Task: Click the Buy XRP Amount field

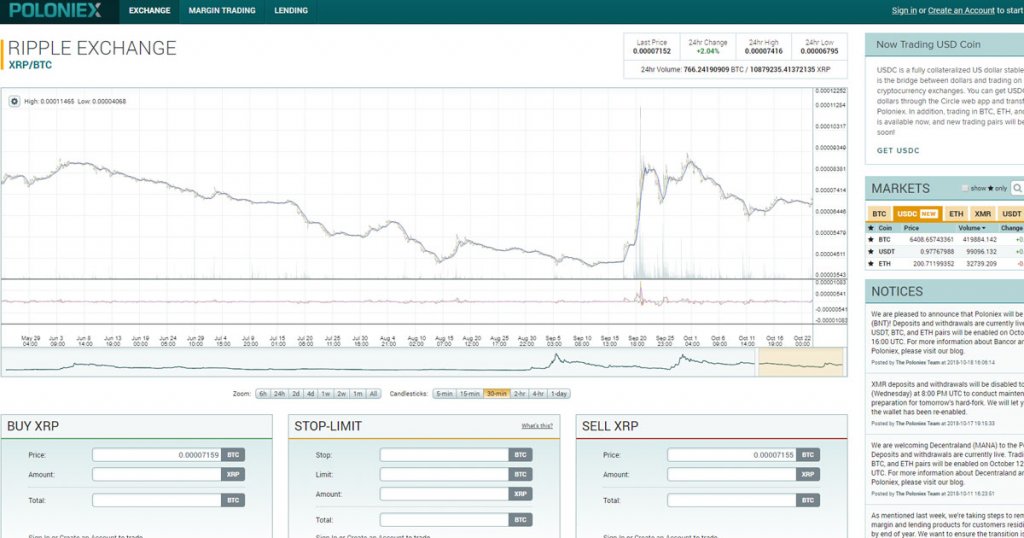Action: click(x=157, y=474)
